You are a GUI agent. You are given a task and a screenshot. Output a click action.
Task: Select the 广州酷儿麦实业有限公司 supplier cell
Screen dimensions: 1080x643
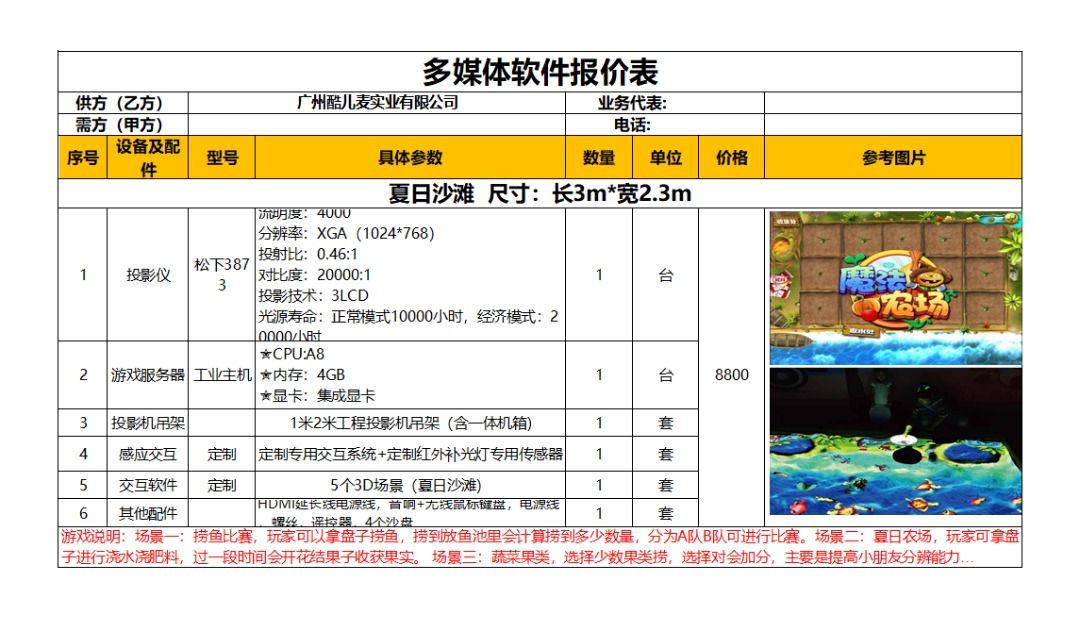coord(377,103)
